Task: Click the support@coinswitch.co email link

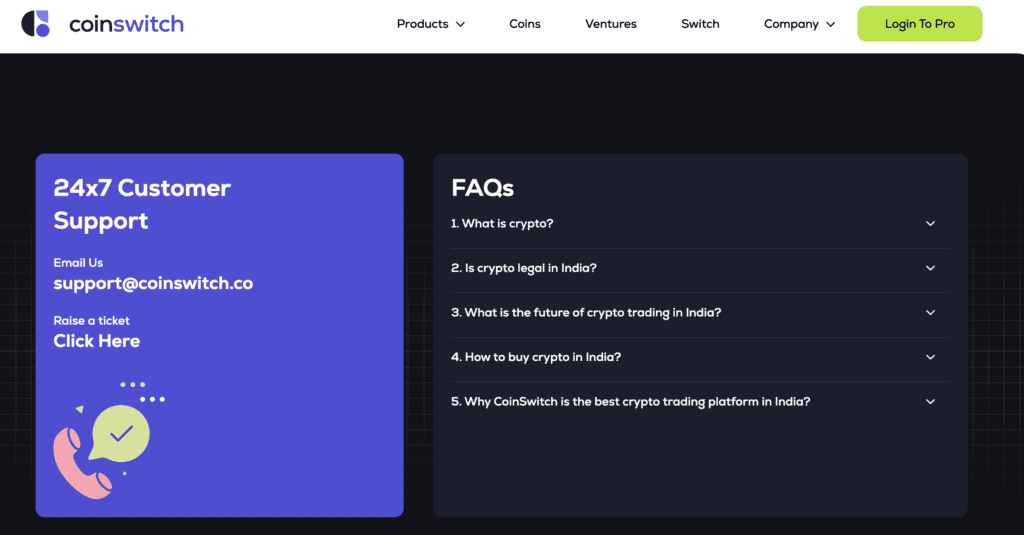Action: pos(153,284)
